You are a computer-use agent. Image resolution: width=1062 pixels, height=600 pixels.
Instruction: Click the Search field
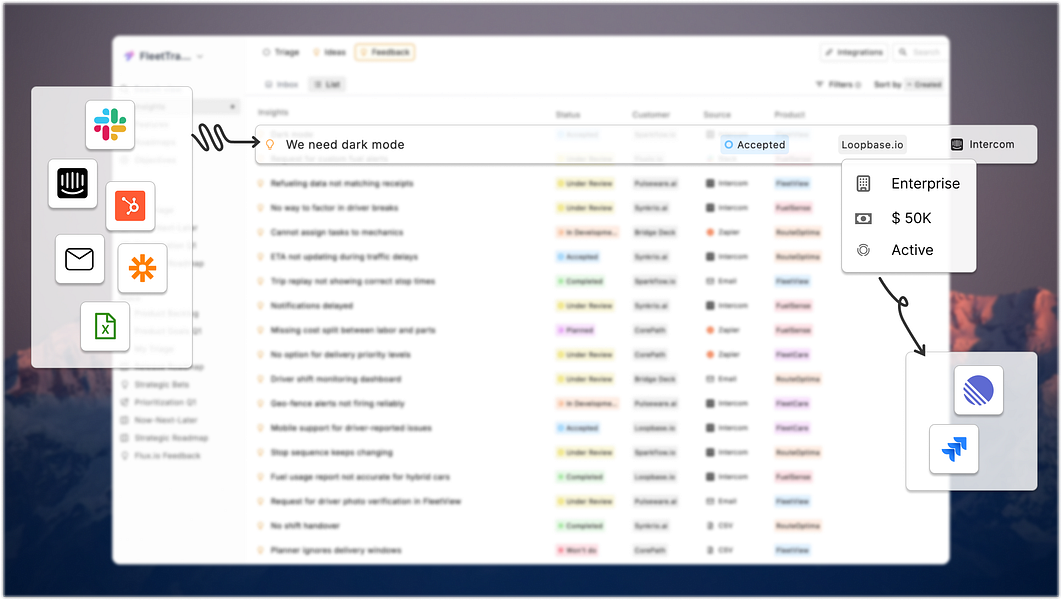(919, 52)
